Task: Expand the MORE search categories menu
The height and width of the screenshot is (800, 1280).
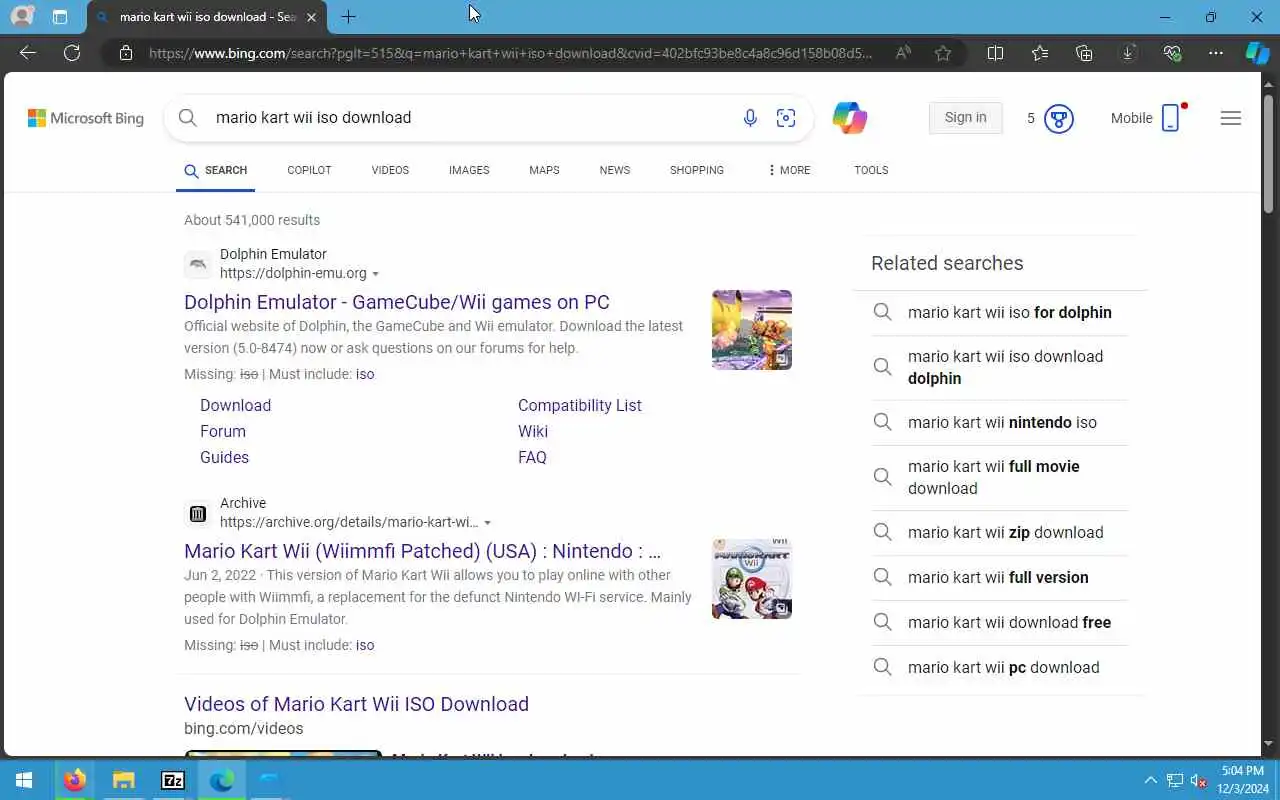Action: click(789, 170)
